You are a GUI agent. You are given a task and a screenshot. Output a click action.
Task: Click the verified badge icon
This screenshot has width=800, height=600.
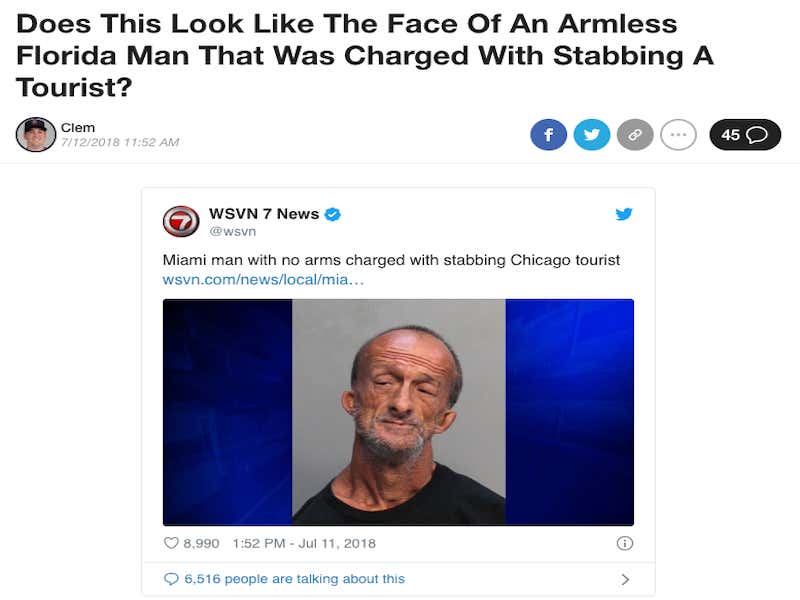point(333,214)
